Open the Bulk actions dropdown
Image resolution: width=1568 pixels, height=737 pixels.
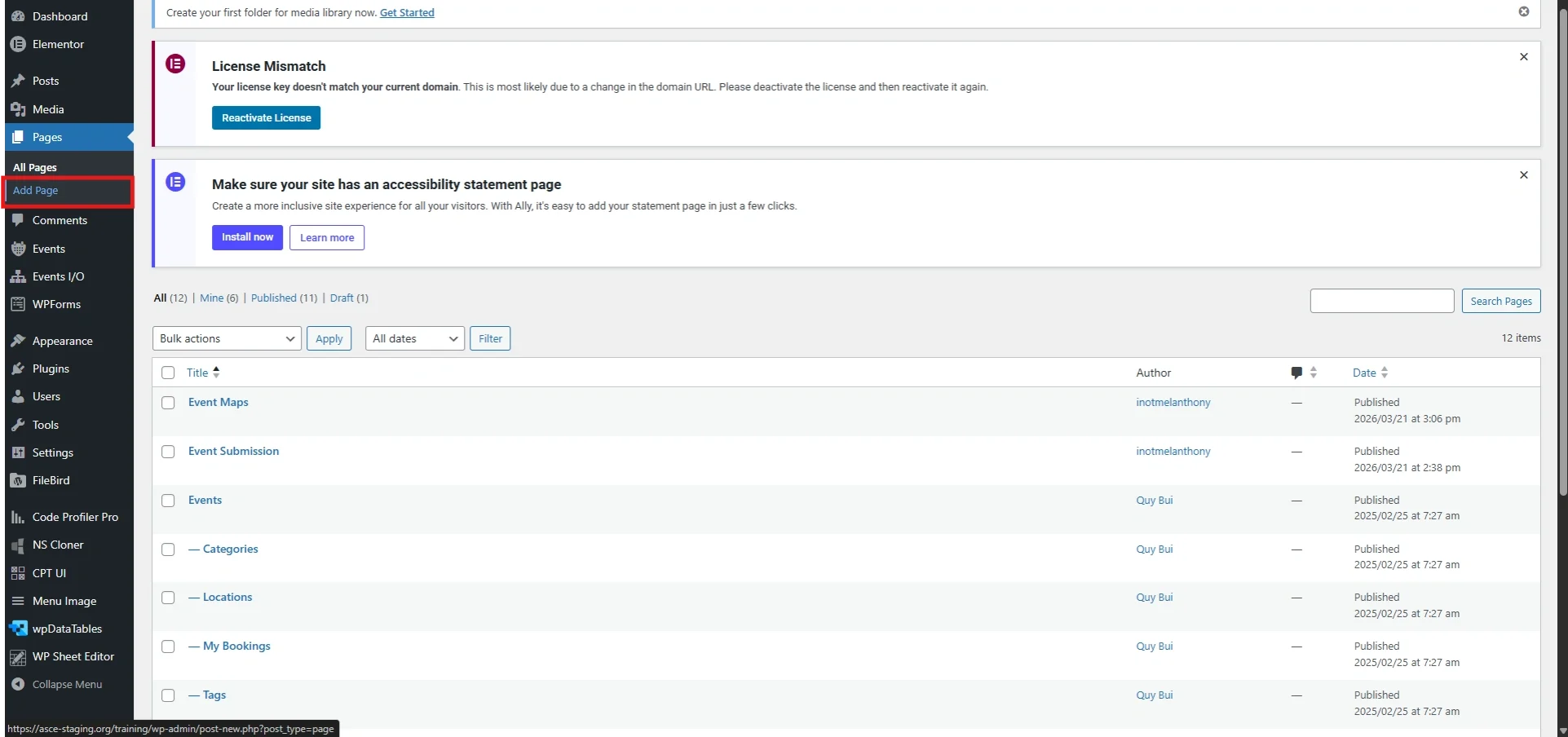[227, 338]
